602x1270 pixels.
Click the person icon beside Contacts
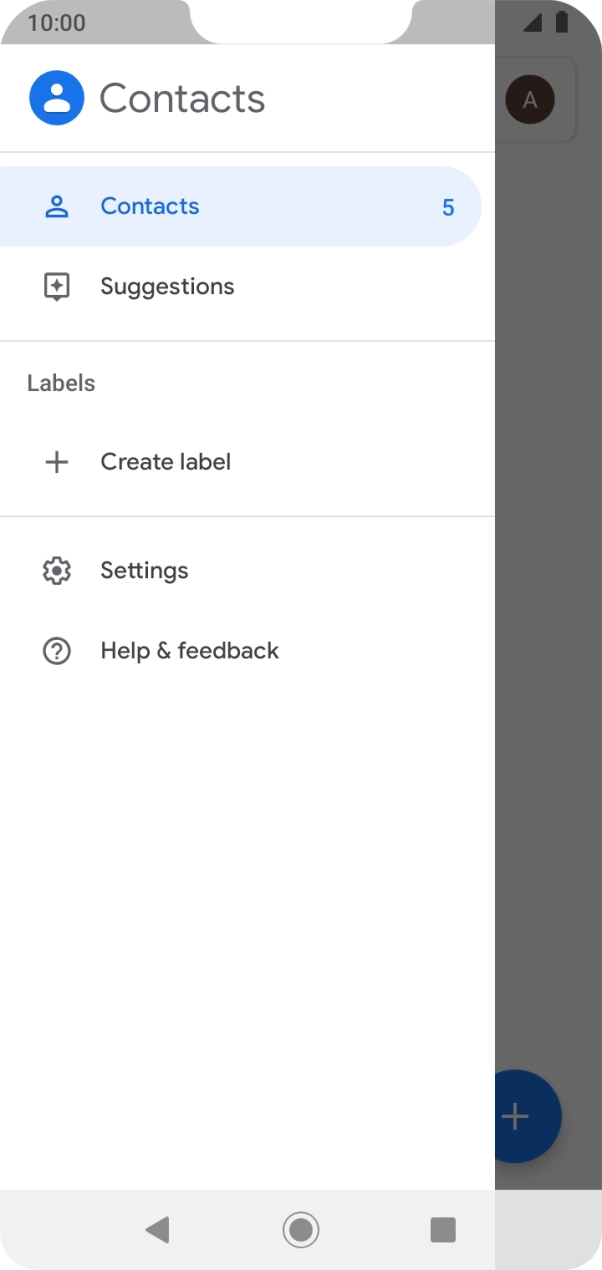click(57, 207)
